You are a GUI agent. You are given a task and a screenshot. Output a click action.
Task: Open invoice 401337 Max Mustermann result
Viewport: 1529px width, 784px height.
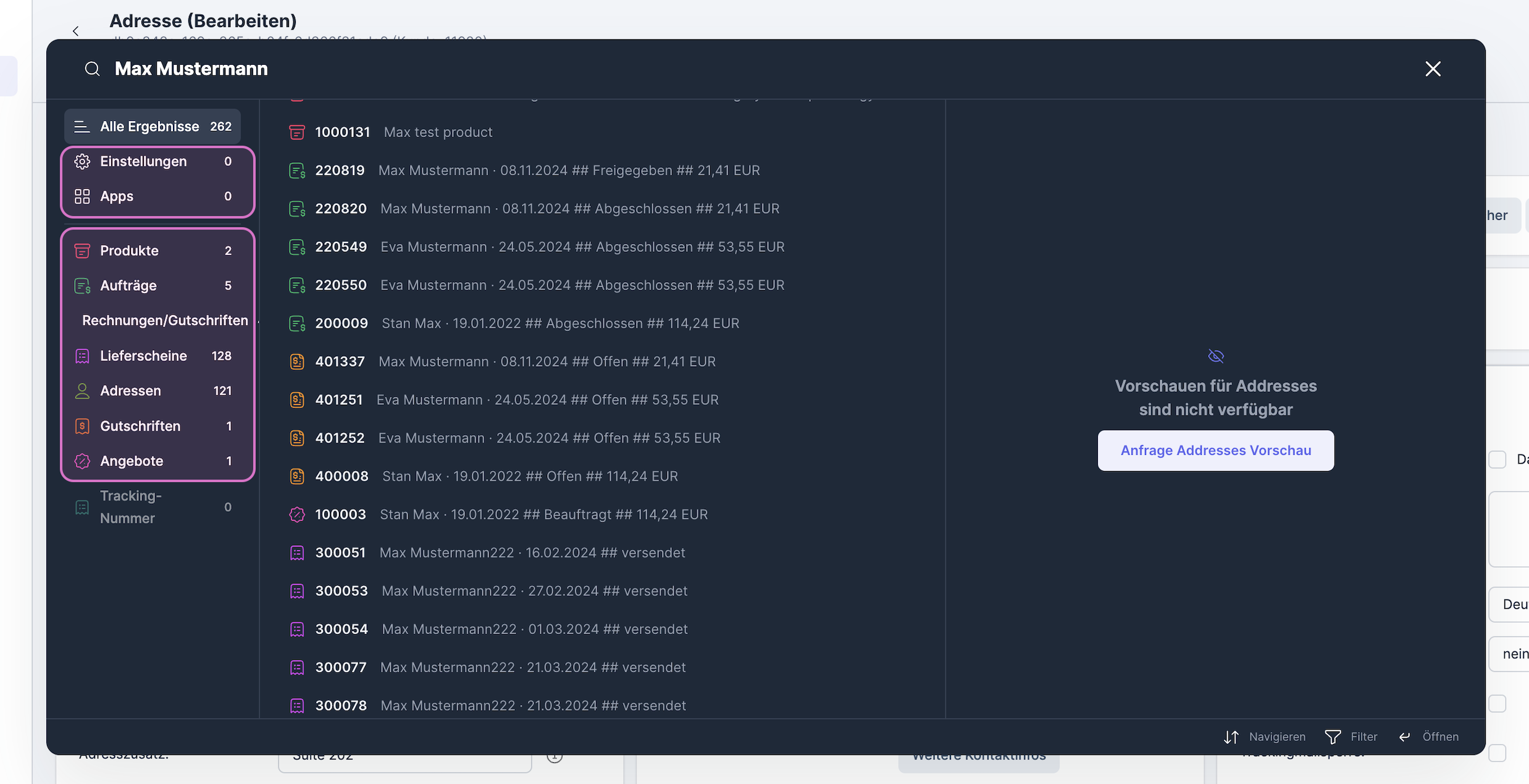515,362
